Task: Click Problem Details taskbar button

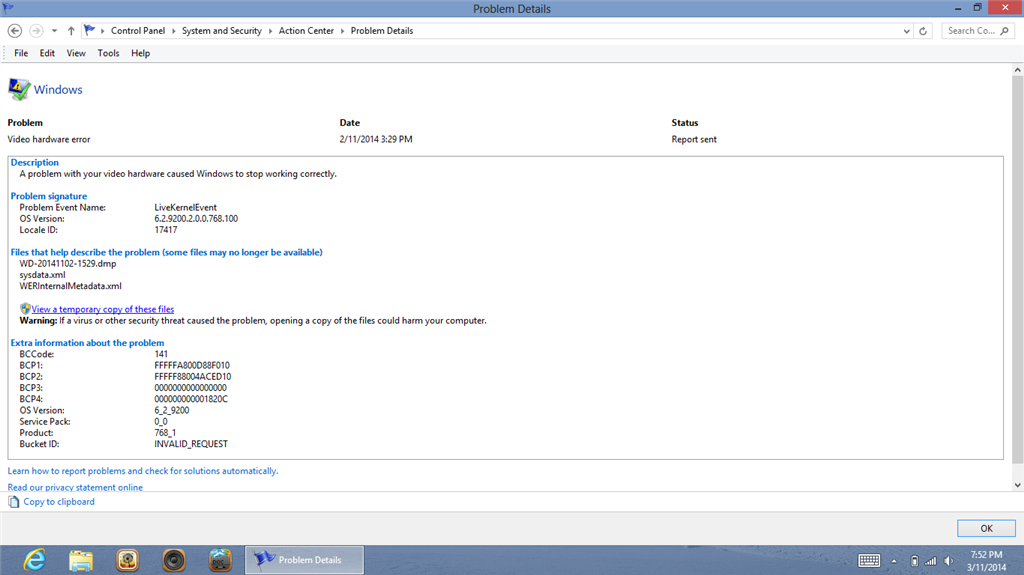Action: [304, 560]
